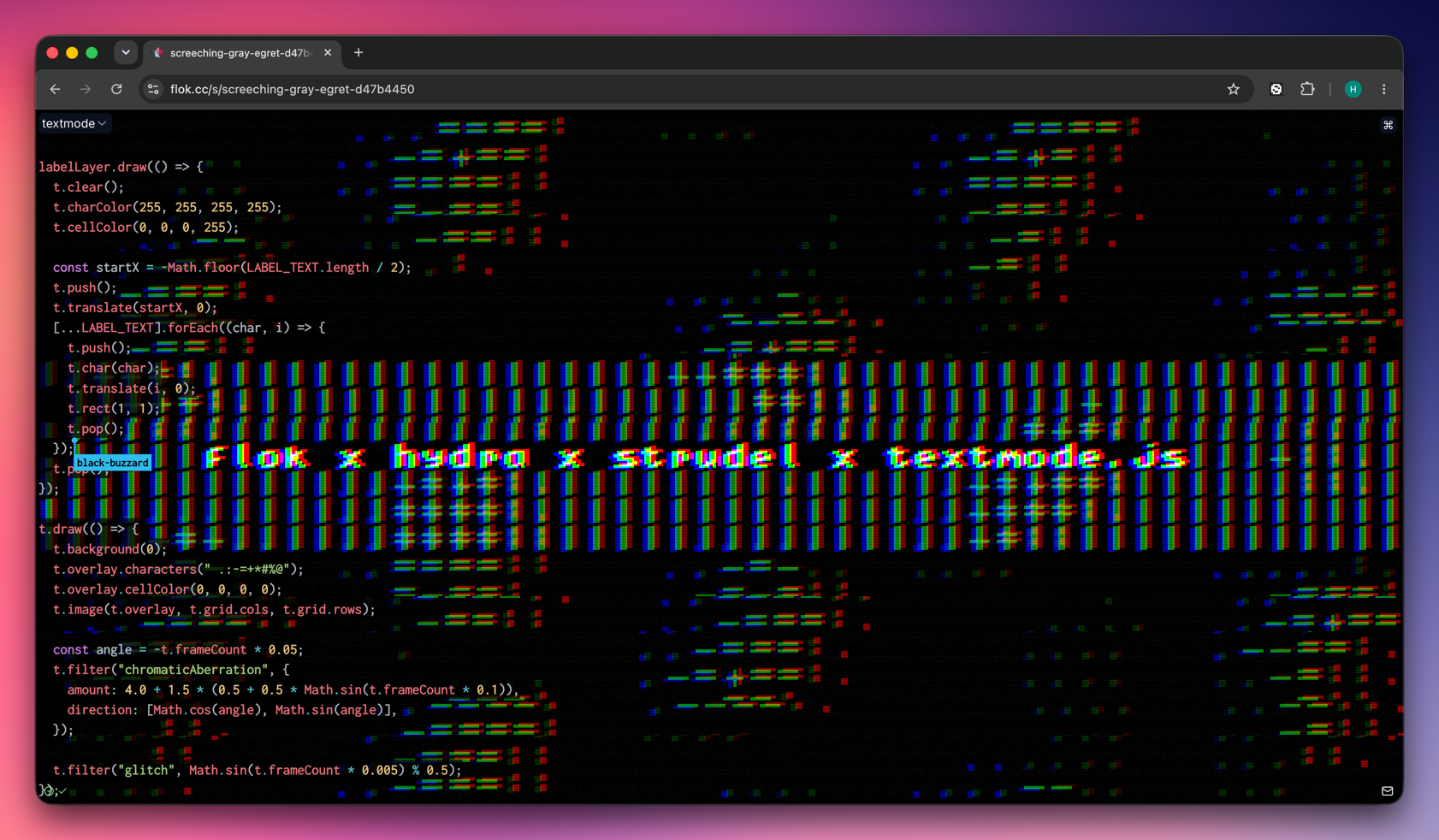The image size is (1439, 840).
Task: Click the t.background(0); line
Action: (110, 549)
